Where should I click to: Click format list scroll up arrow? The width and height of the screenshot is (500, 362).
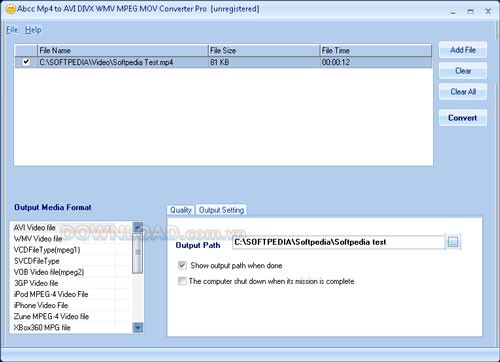pyautogui.click(x=138, y=227)
